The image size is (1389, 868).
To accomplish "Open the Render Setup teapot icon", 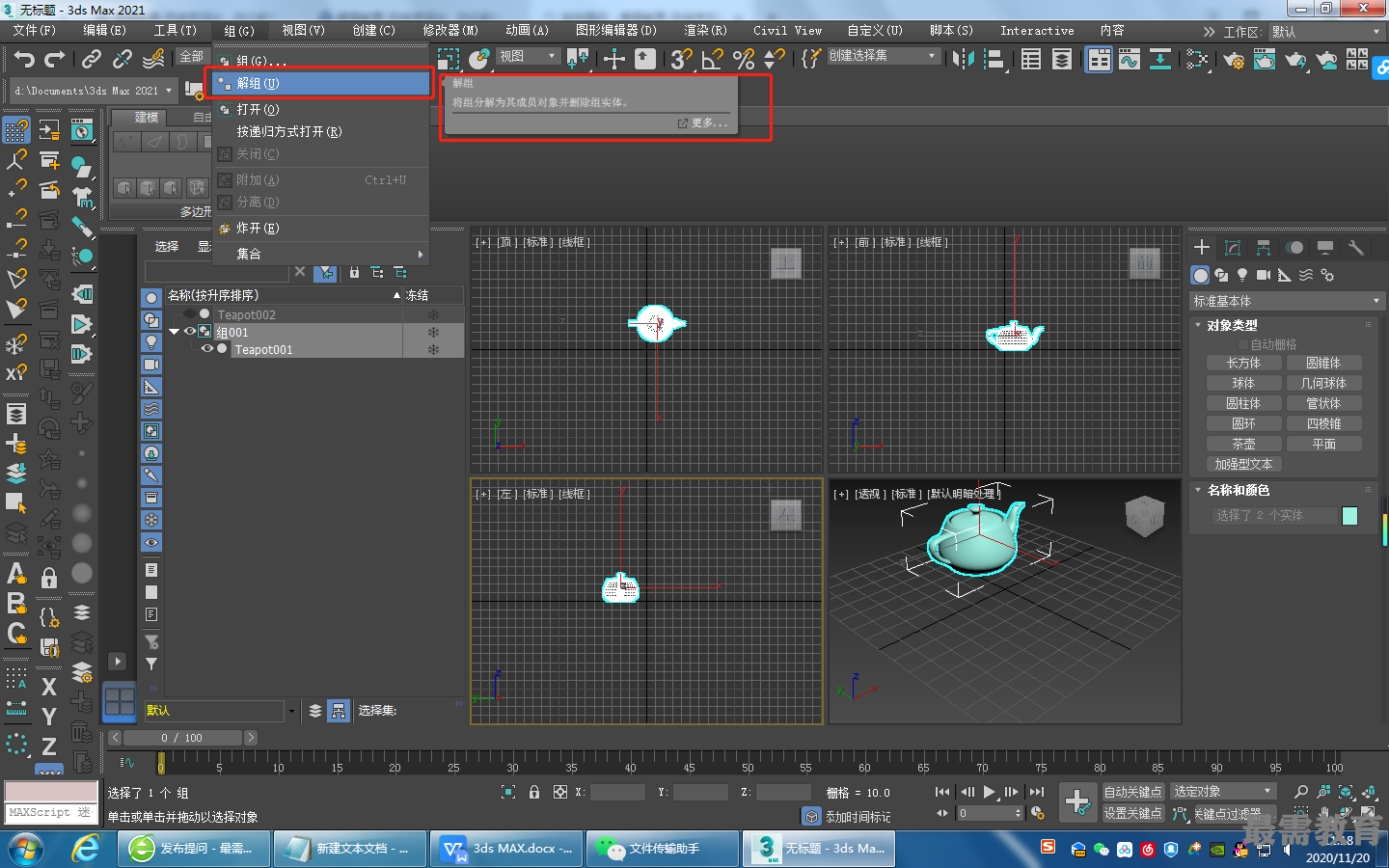I will [x=1234, y=59].
